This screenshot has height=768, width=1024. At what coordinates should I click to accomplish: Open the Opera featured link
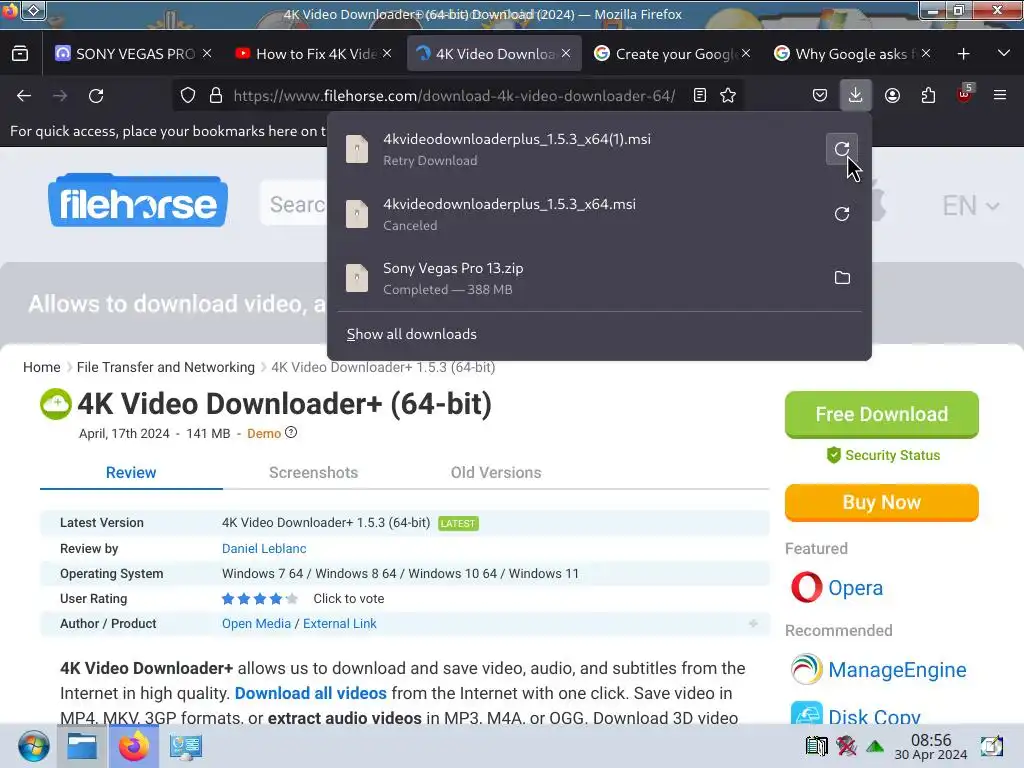click(x=856, y=587)
